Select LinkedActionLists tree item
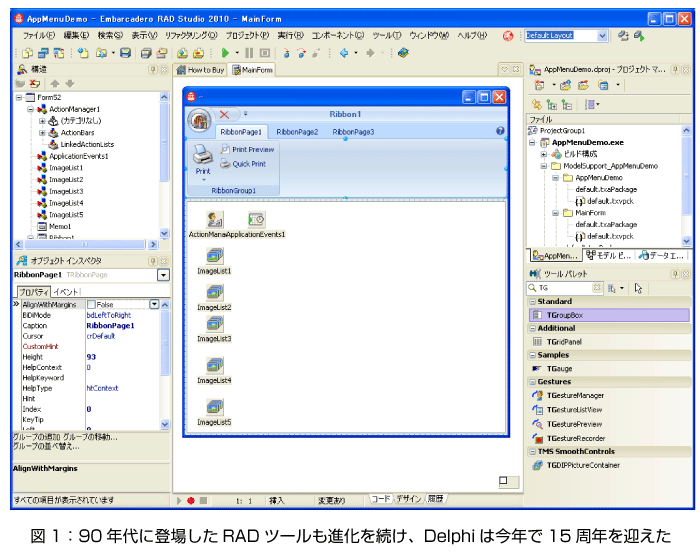The height and width of the screenshot is (553, 700). point(82,144)
